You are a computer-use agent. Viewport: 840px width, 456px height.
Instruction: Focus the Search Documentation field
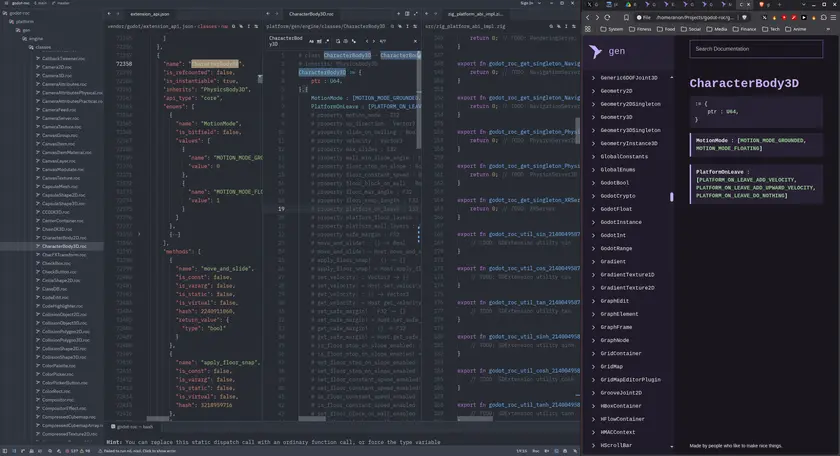(x=756, y=49)
